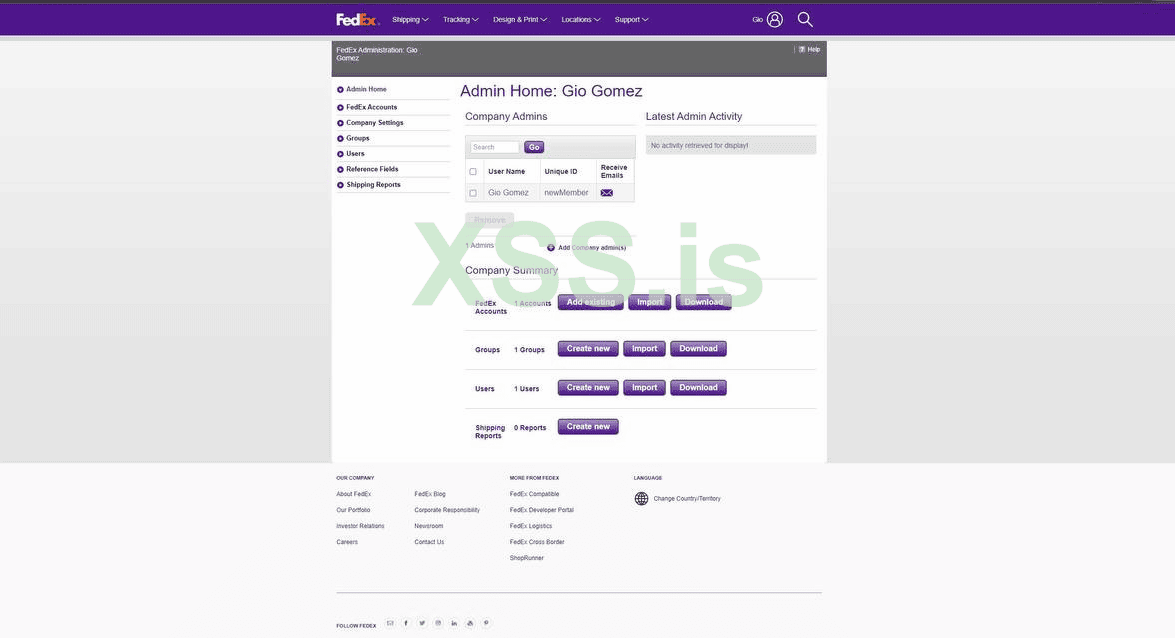Screen dimensions: 1175x638
Task: Click Download in the FedEx Accounts row
Action: click(704, 302)
